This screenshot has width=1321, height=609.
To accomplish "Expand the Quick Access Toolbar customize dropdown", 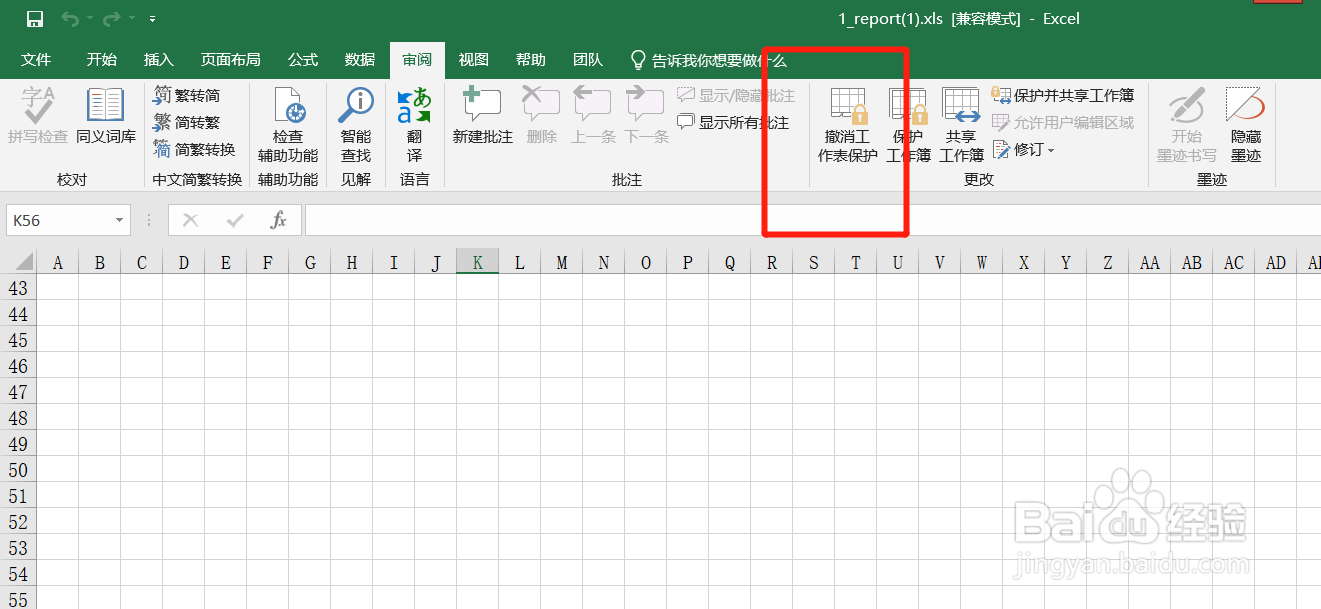I will tap(153, 18).
